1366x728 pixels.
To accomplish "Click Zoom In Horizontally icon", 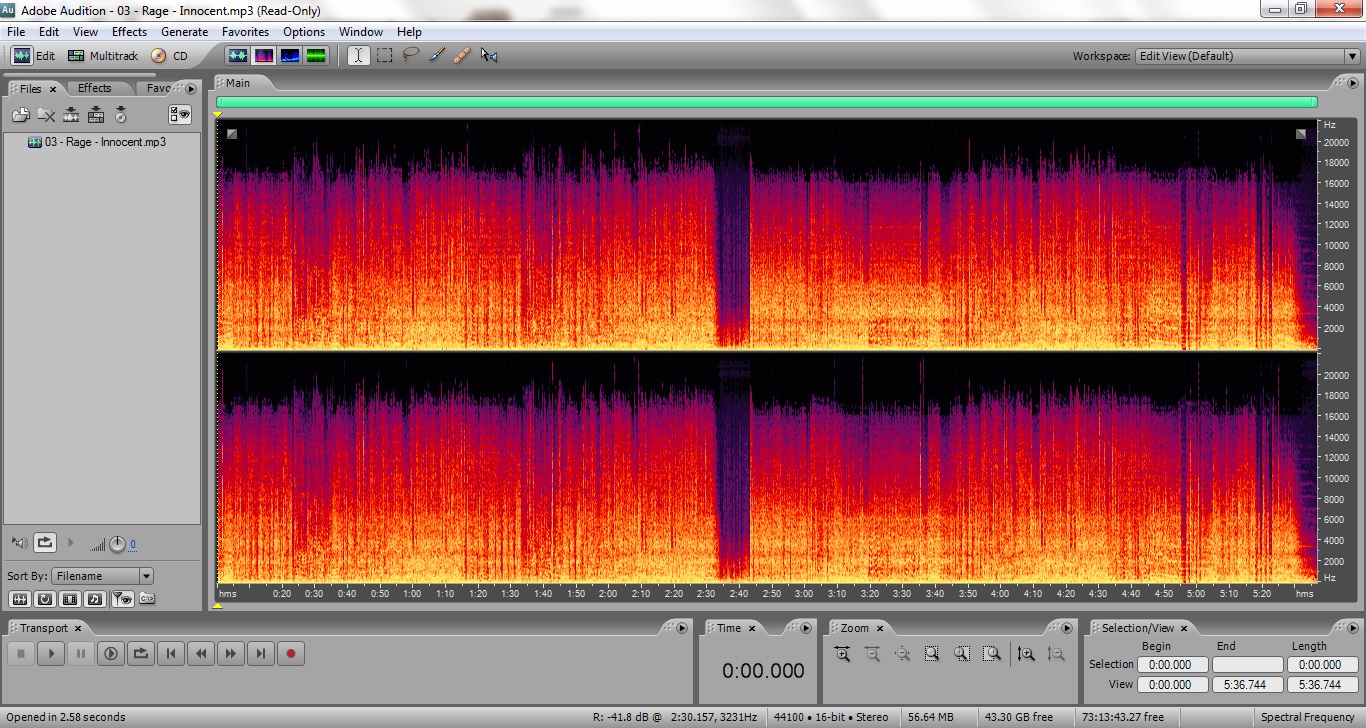I will point(843,654).
